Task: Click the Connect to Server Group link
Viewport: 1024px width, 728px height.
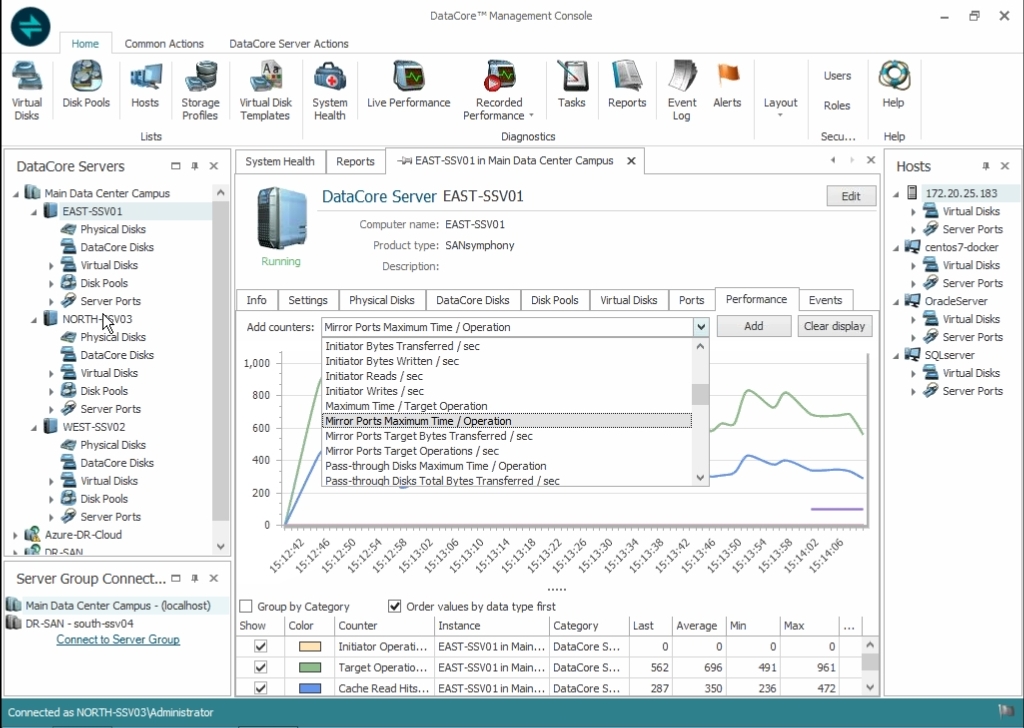Action: click(x=118, y=640)
